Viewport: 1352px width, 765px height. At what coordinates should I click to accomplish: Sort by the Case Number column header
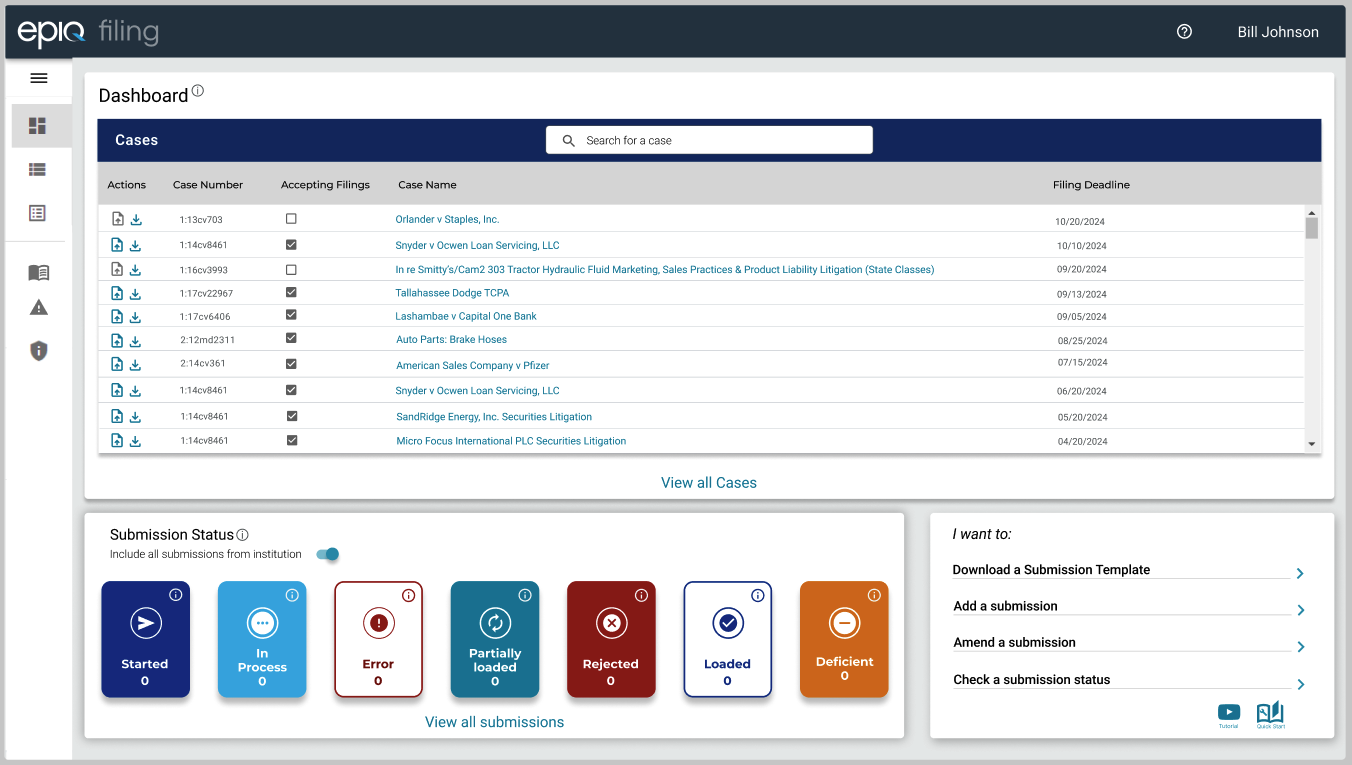(x=208, y=185)
